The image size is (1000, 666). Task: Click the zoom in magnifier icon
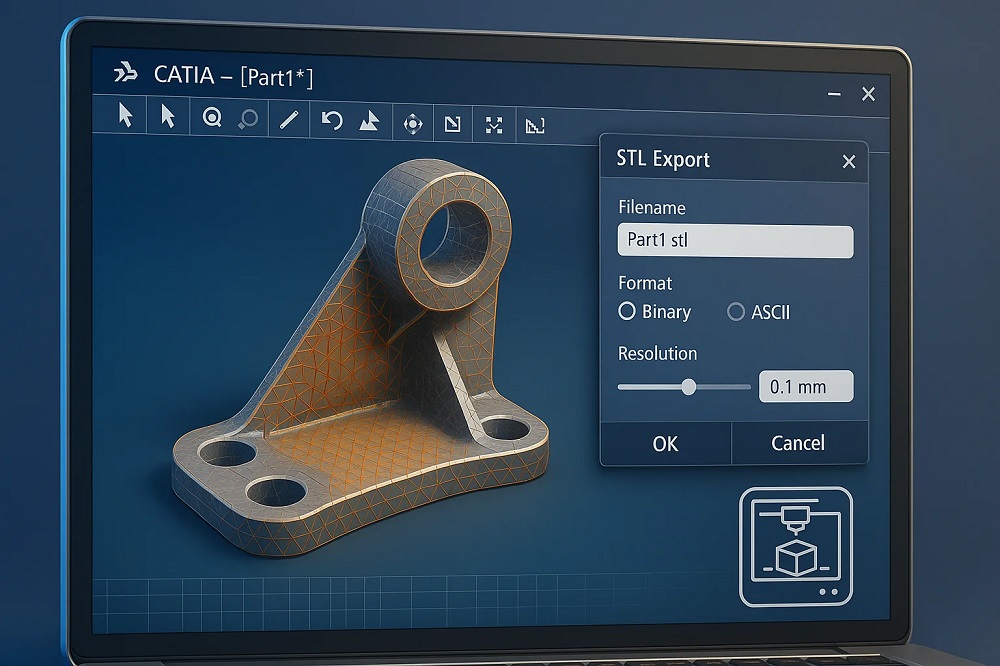tap(212, 117)
